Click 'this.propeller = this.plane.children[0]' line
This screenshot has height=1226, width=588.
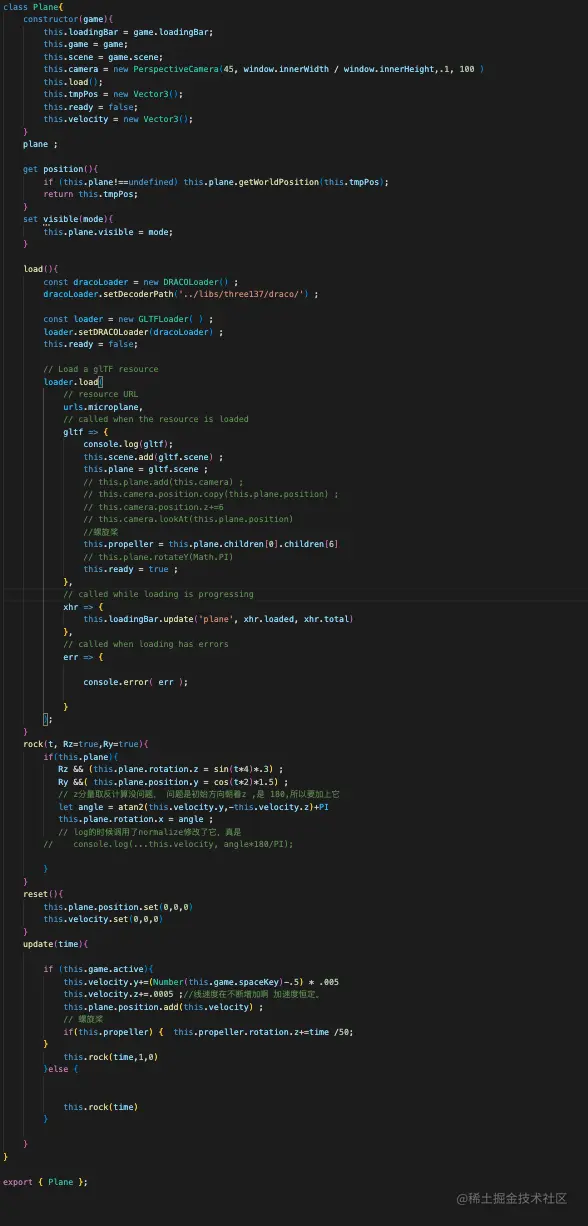211,544
